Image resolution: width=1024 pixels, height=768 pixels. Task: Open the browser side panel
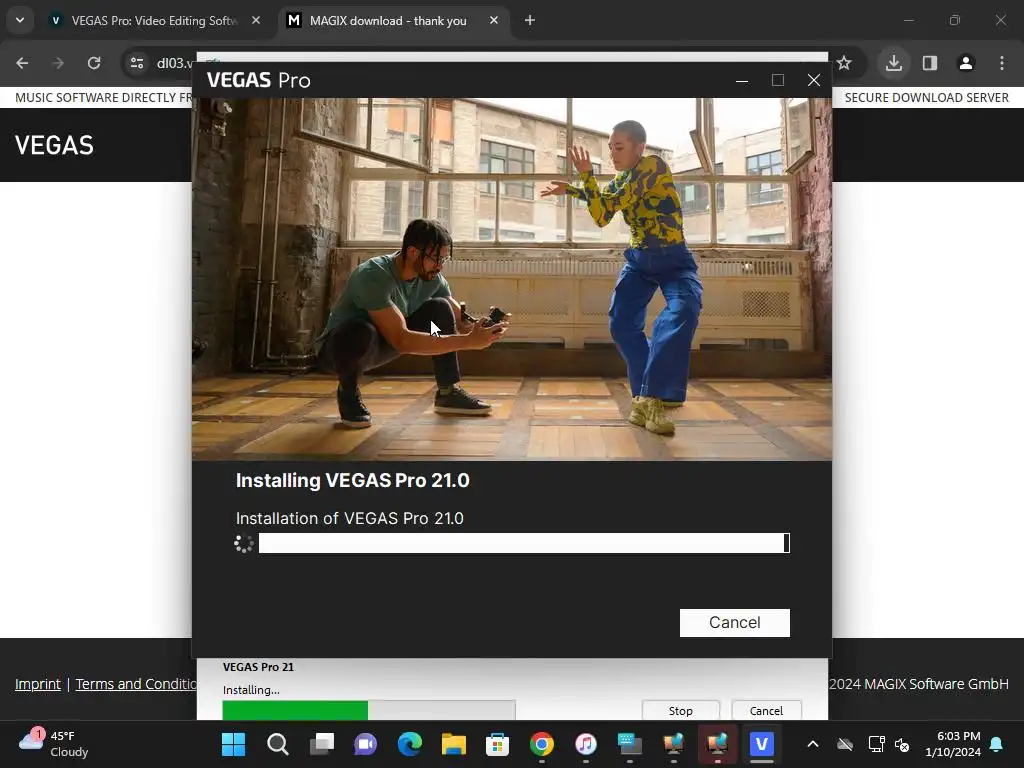[x=929, y=63]
